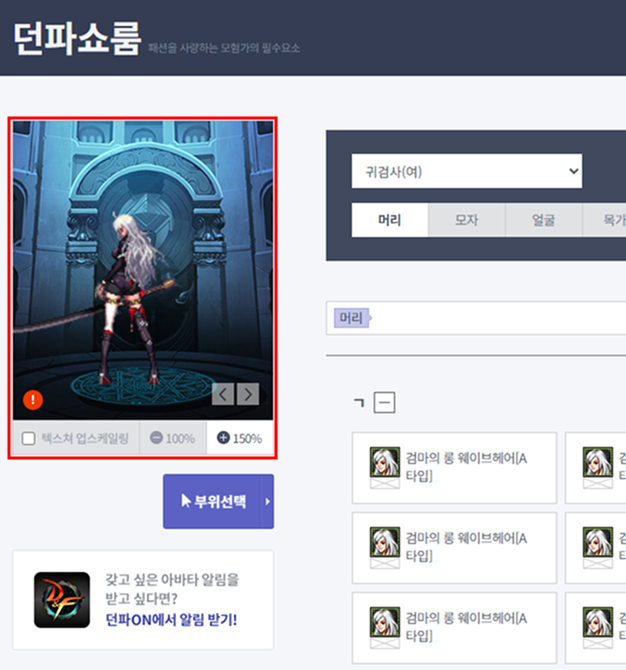Click the 부위선택 button
The height and width of the screenshot is (670, 626).
tap(212, 501)
